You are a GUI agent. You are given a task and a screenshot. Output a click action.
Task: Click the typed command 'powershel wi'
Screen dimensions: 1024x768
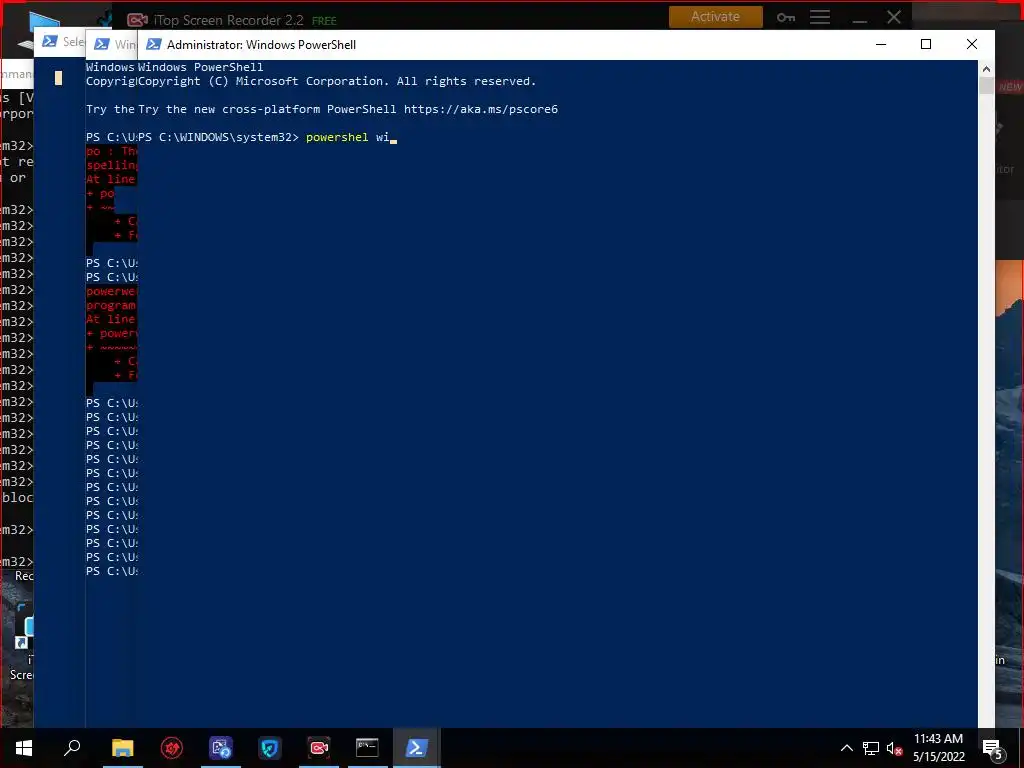coord(347,137)
